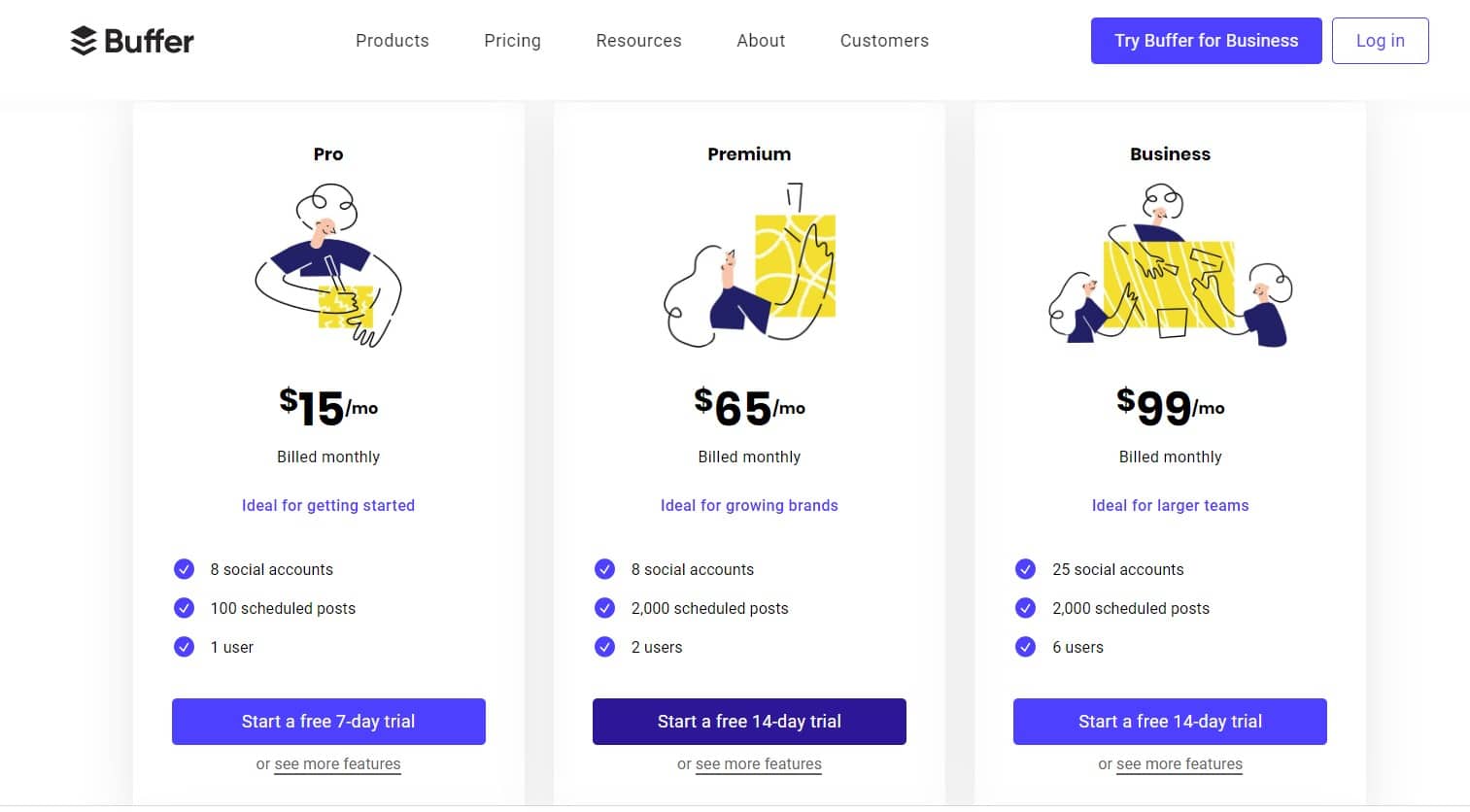Screen dimensions: 1470x812
Task: Open the Resources menu
Action: [x=638, y=41]
